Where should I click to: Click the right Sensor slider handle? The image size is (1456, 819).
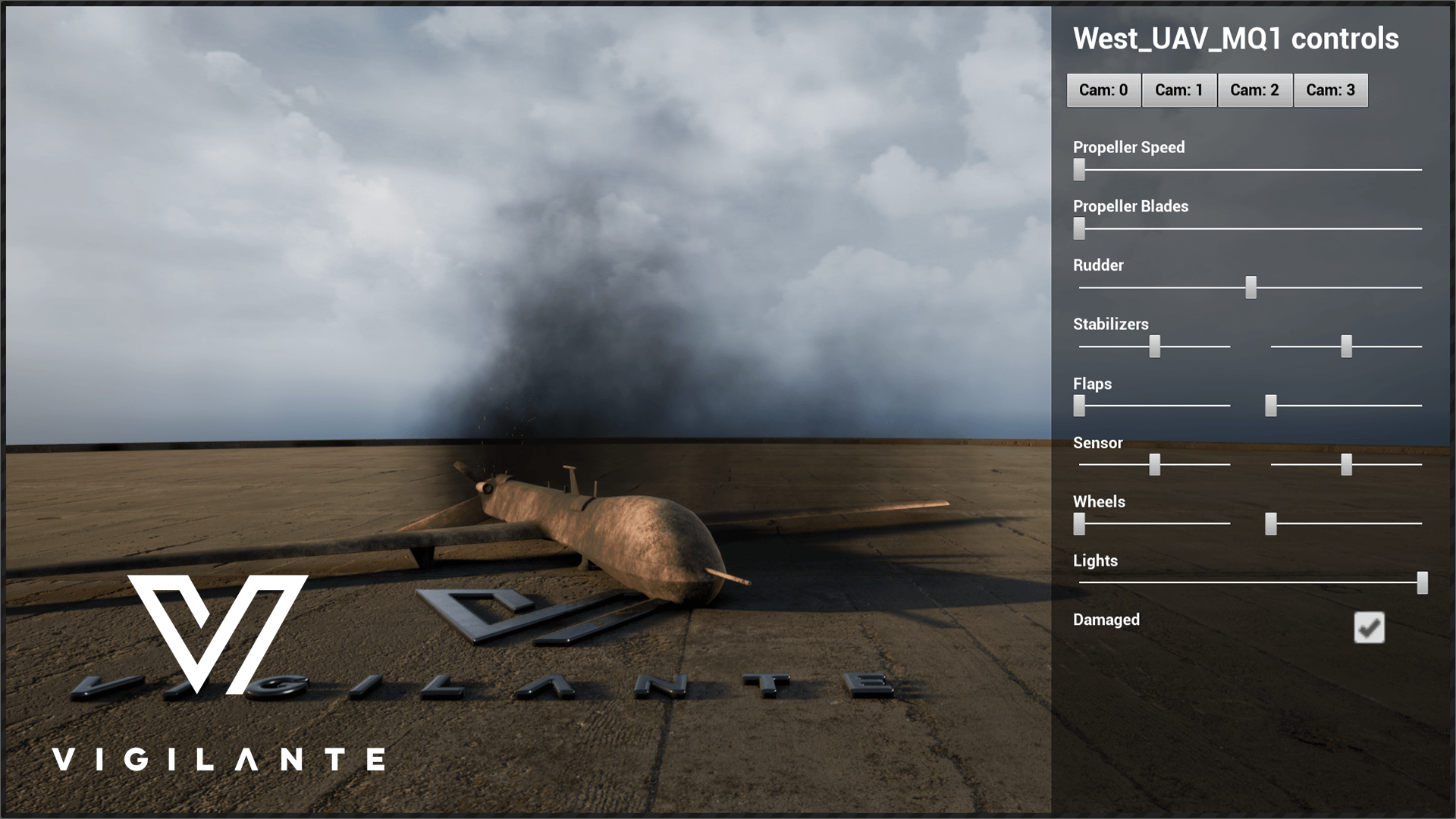pos(1346,464)
